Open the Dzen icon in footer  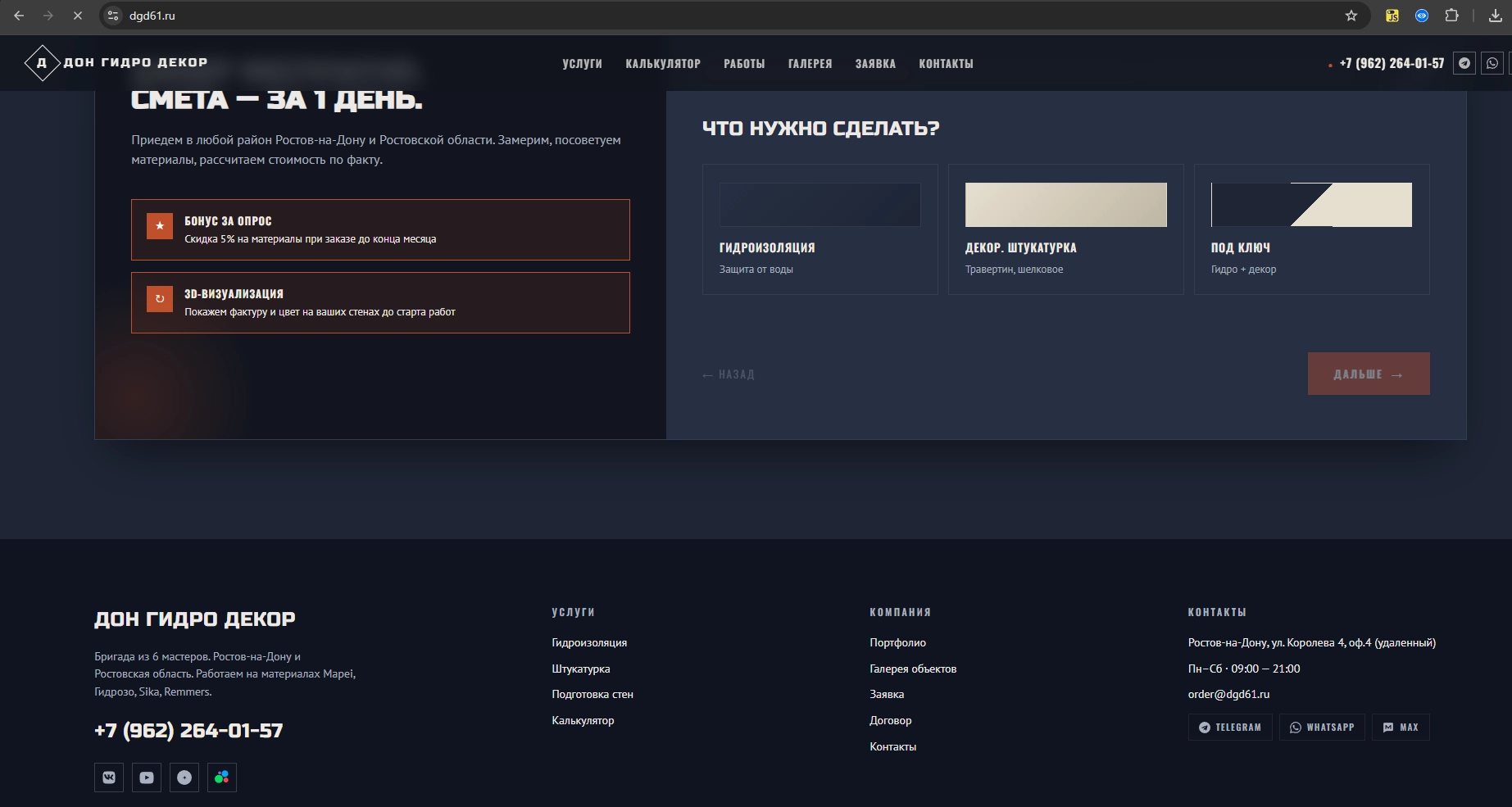184,778
